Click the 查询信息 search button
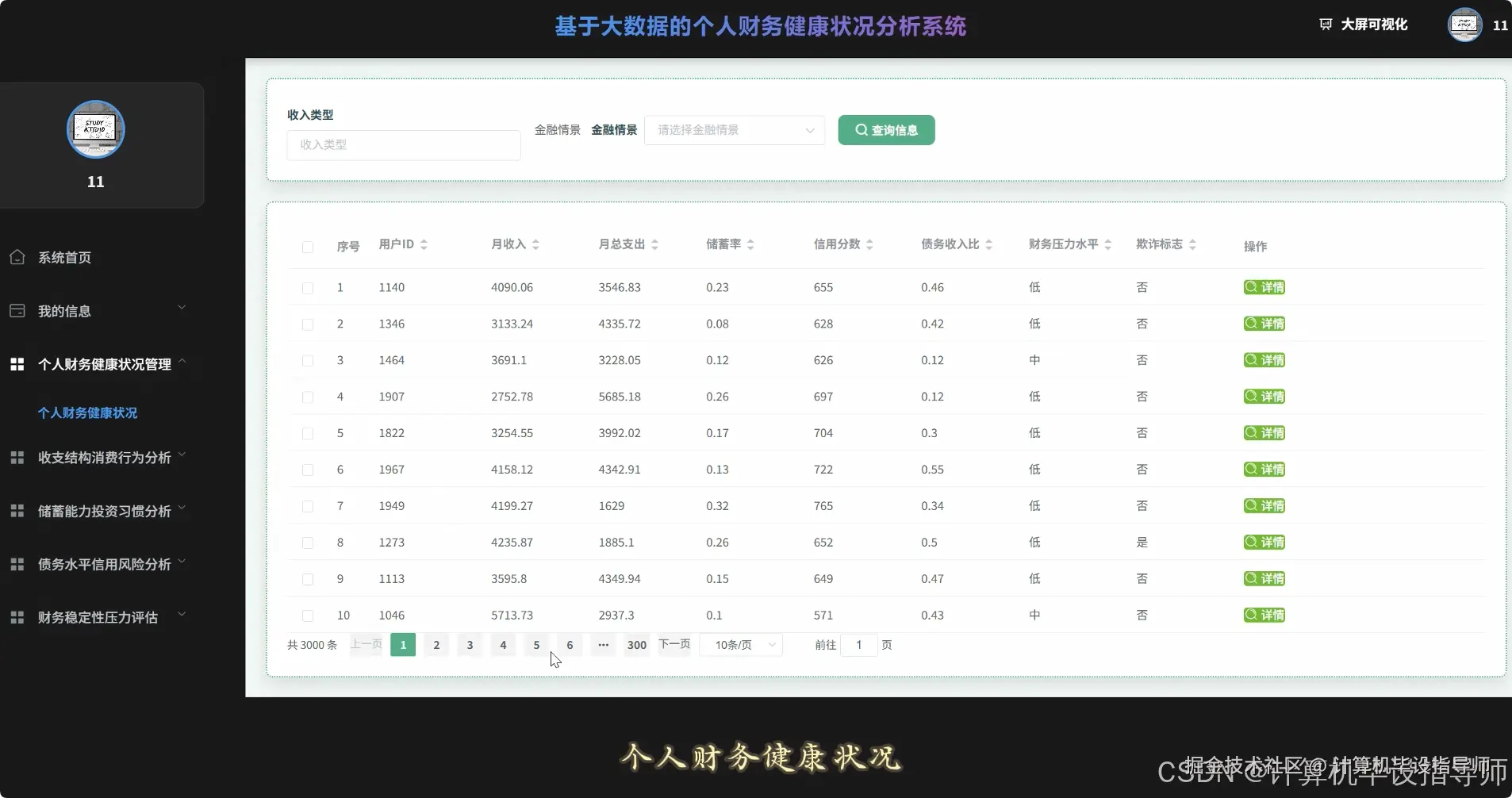The width and height of the screenshot is (1512, 798). coord(886,129)
